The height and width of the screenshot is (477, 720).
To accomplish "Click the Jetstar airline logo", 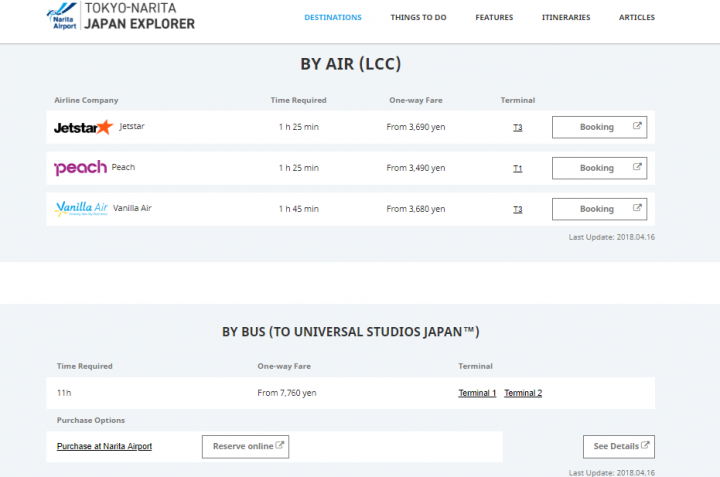I will click(84, 127).
